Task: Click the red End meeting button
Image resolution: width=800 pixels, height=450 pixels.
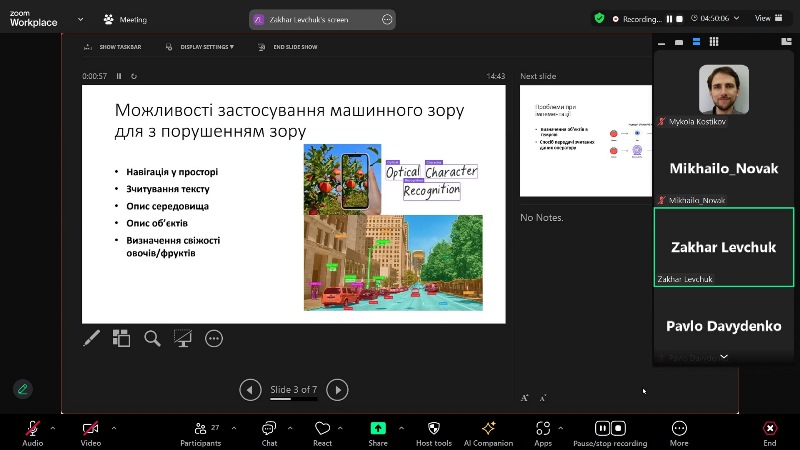Action: (770, 433)
